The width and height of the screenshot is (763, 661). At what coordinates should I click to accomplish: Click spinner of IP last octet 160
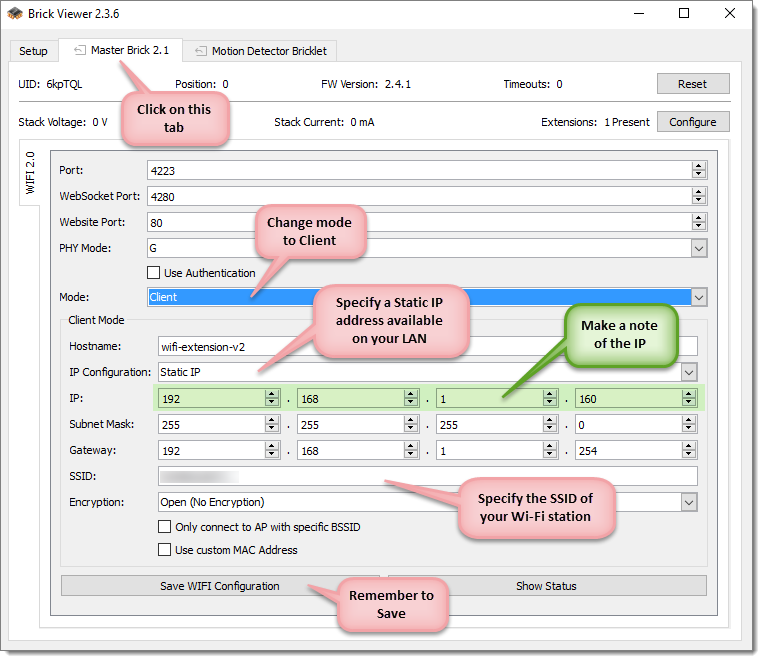click(689, 398)
